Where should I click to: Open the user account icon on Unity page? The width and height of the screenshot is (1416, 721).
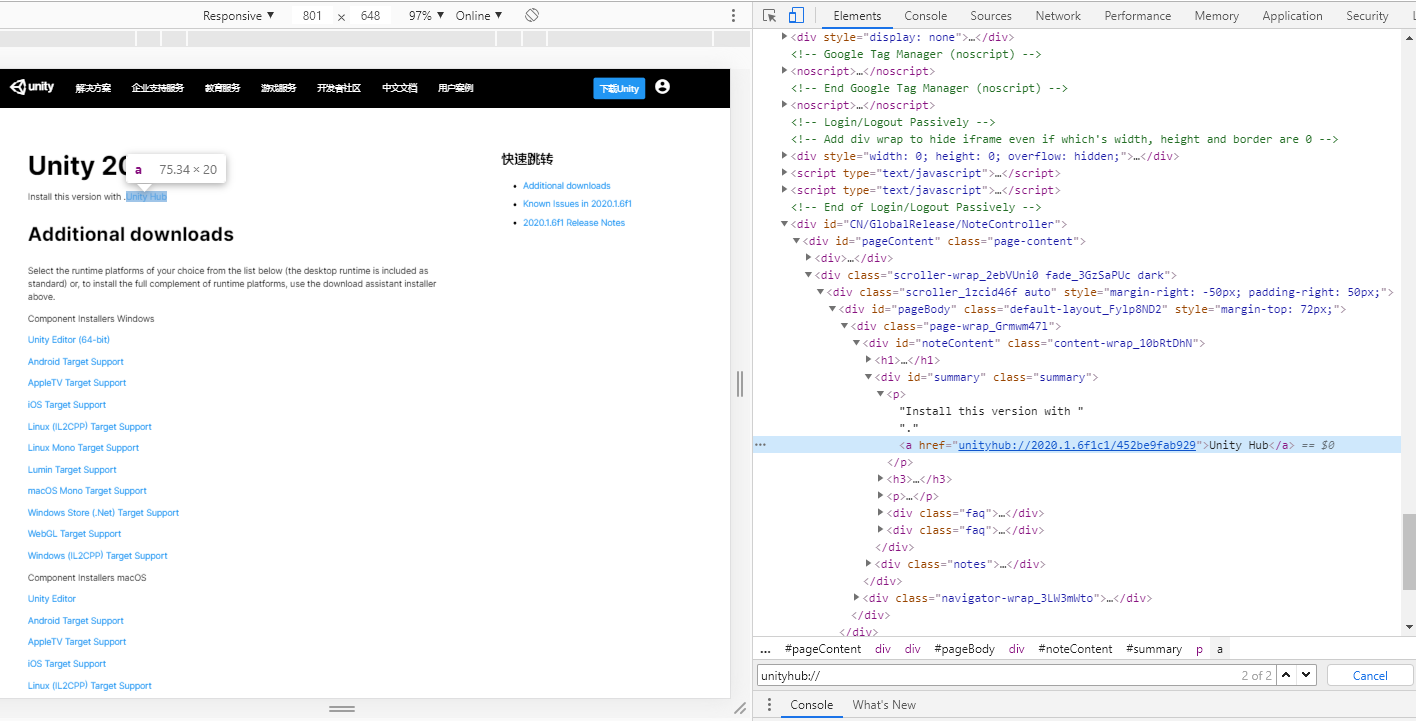click(662, 87)
